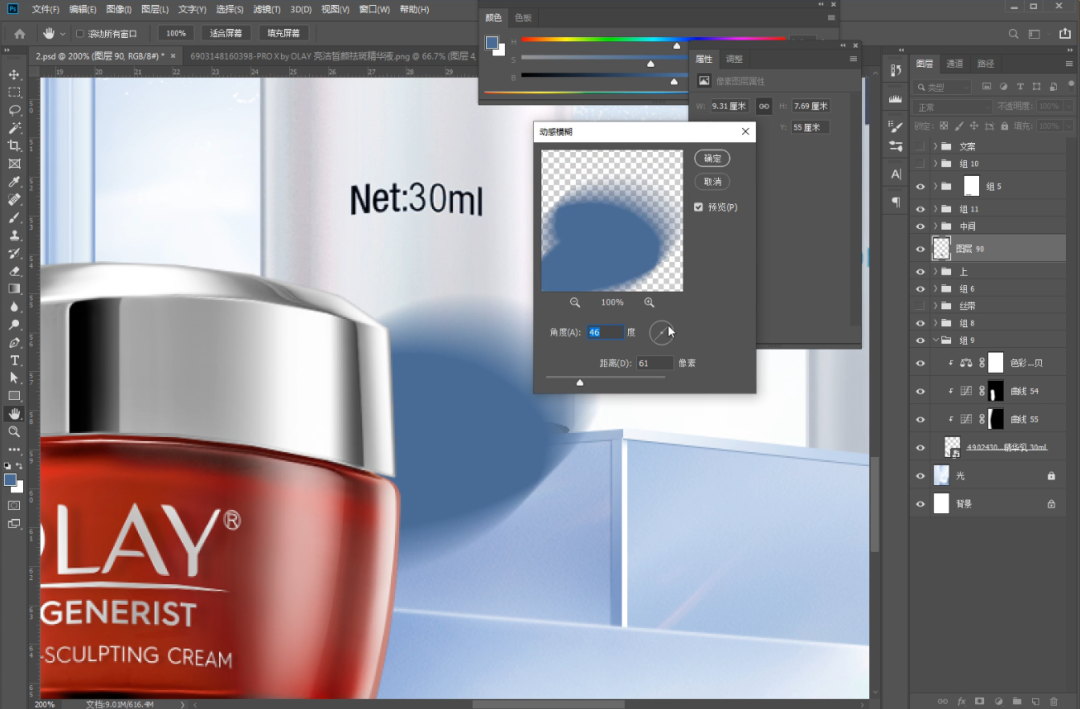Select the Eyedropper tool
The height and width of the screenshot is (709, 1080).
[14, 182]
